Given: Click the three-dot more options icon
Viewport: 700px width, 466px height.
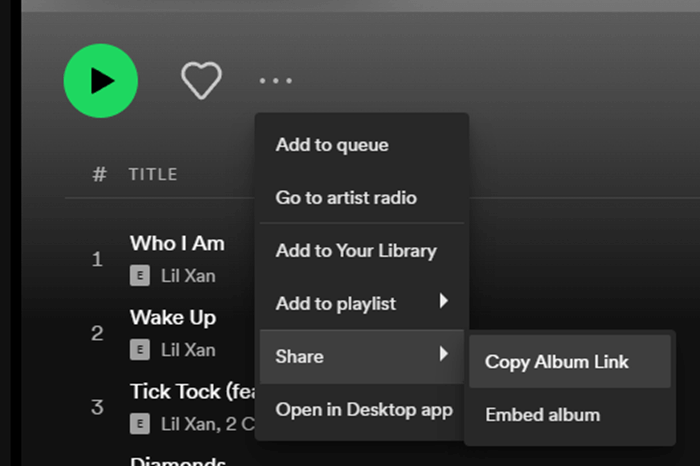Looking at the screenshot, I should pyautogui.click(x=275, y=81).
